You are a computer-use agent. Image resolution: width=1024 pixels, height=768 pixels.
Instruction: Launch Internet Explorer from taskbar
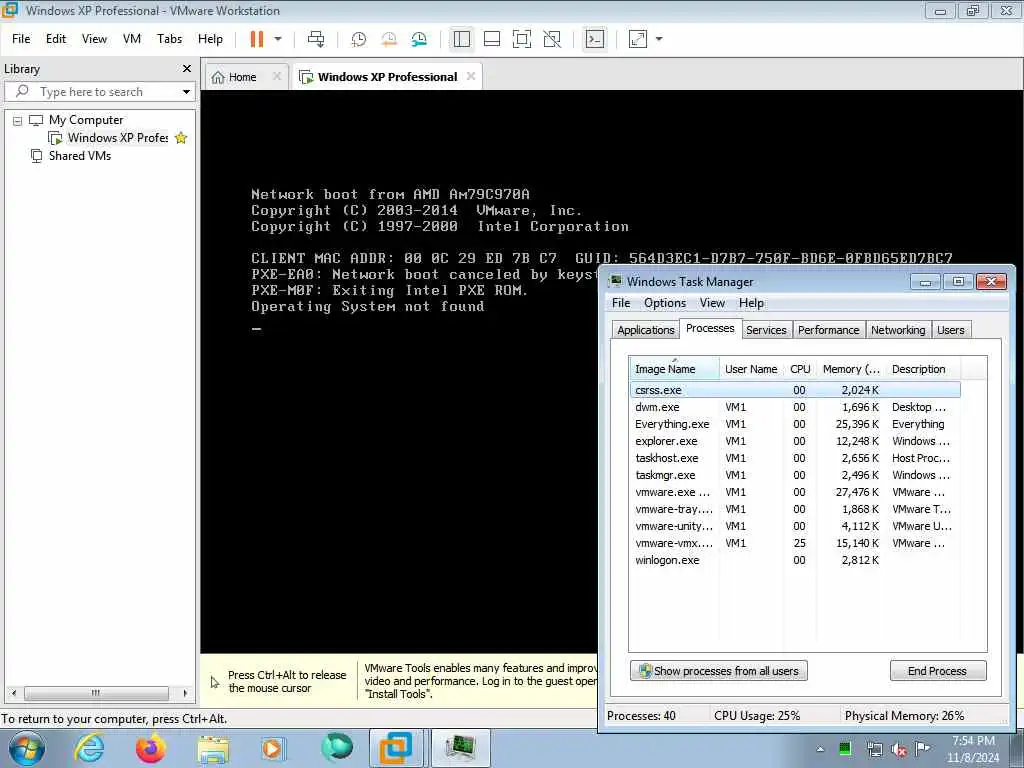click(x=89, y=748)
